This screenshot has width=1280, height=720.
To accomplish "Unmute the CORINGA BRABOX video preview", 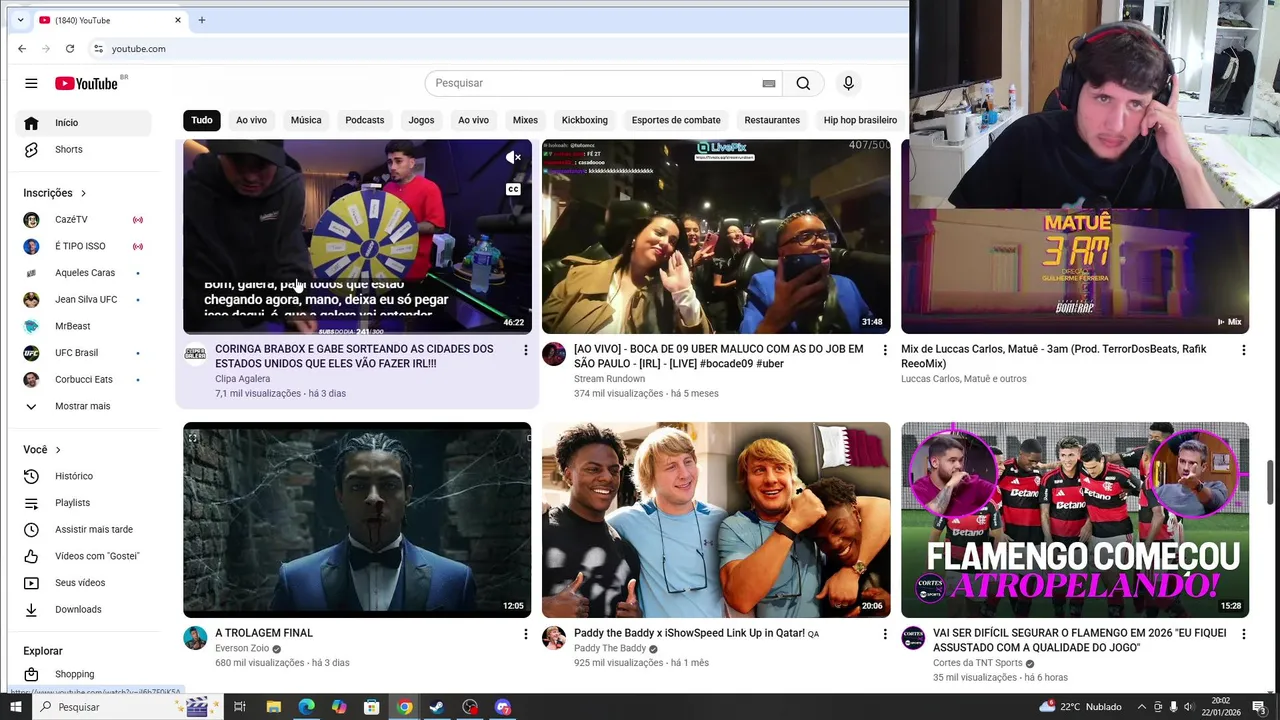I will [x=513, y=157].
